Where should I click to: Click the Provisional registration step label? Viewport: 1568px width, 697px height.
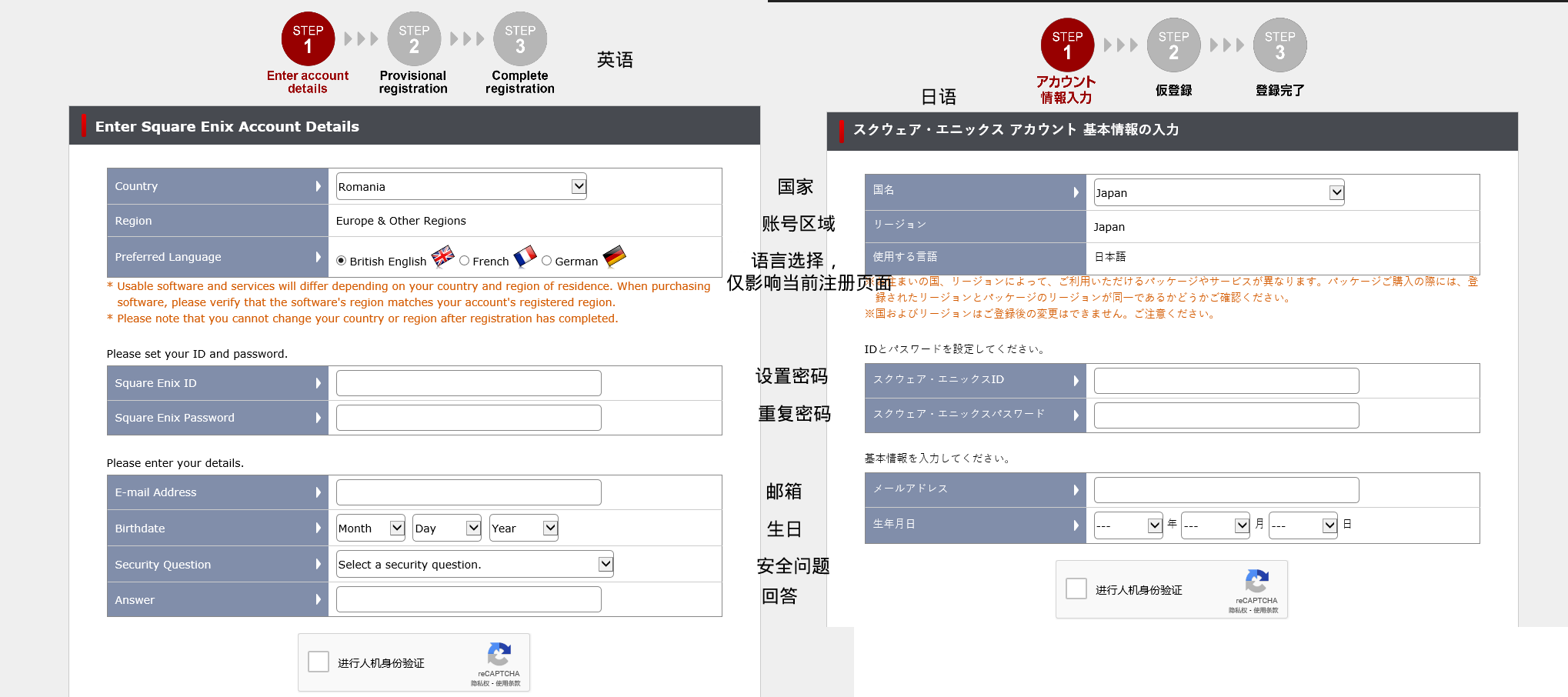point(413,82)
